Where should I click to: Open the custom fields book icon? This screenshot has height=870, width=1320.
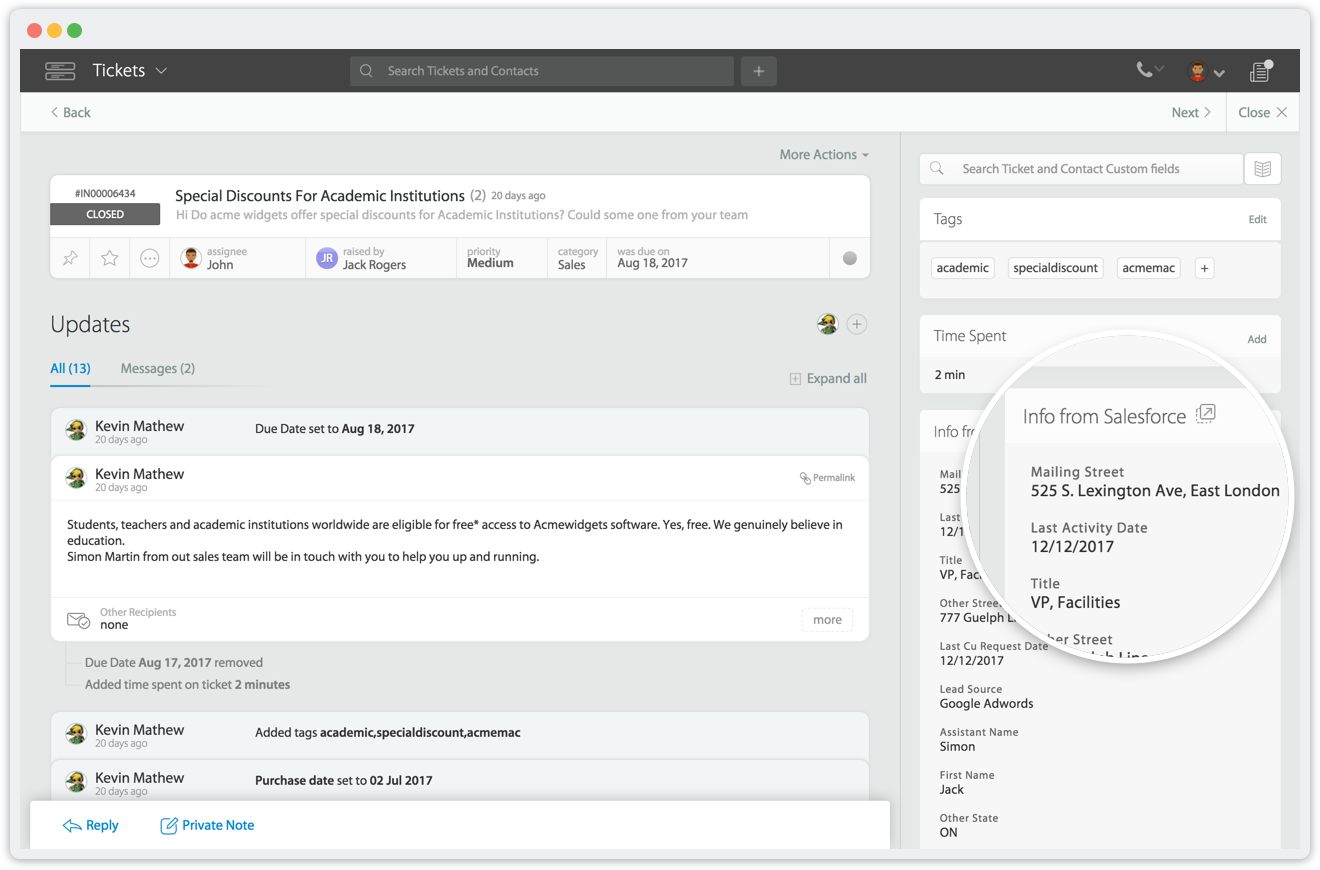[x=1262, y=169]
